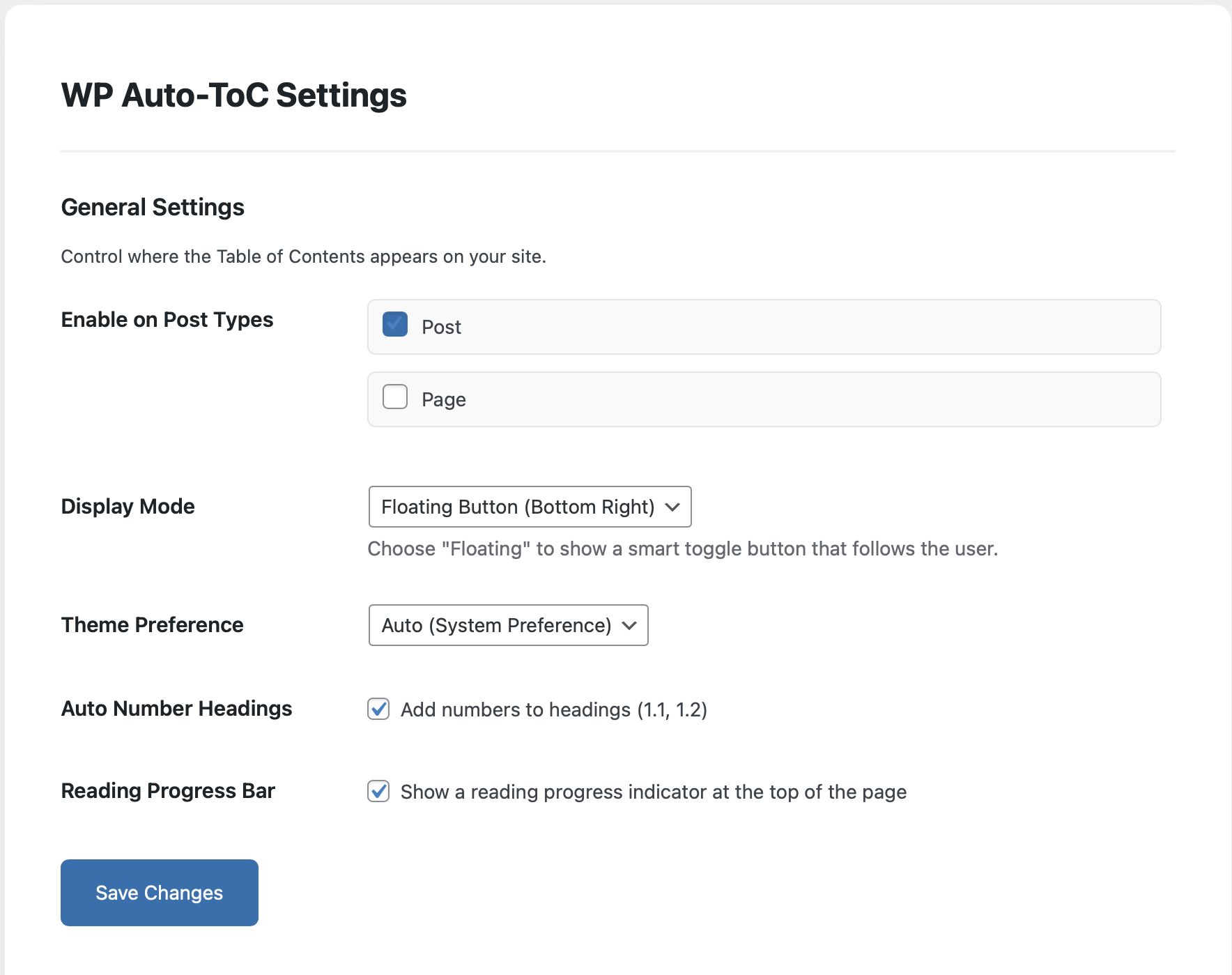1232x975 pixels.
Task: Click the "Control where the Table of Contents appears" text
Action: [303, 256]
